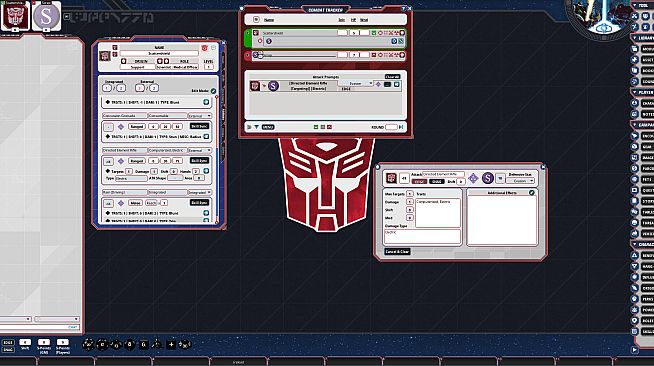Toggle red hostile faction visibility in Combat Tracker footer
Viewport: 654px width, 366px height.
click(329, 127)
